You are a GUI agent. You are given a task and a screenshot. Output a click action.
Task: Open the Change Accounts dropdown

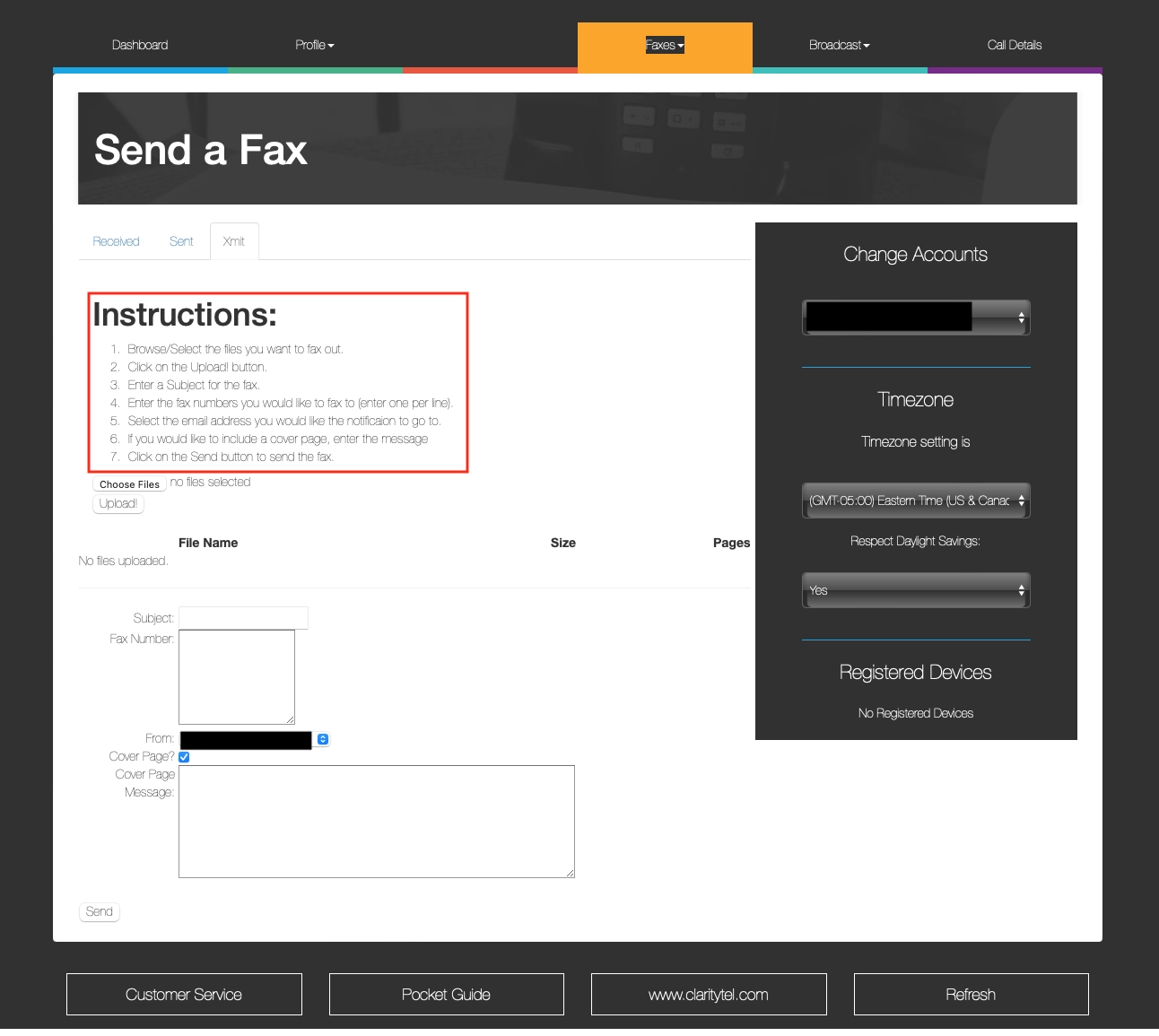916,318
